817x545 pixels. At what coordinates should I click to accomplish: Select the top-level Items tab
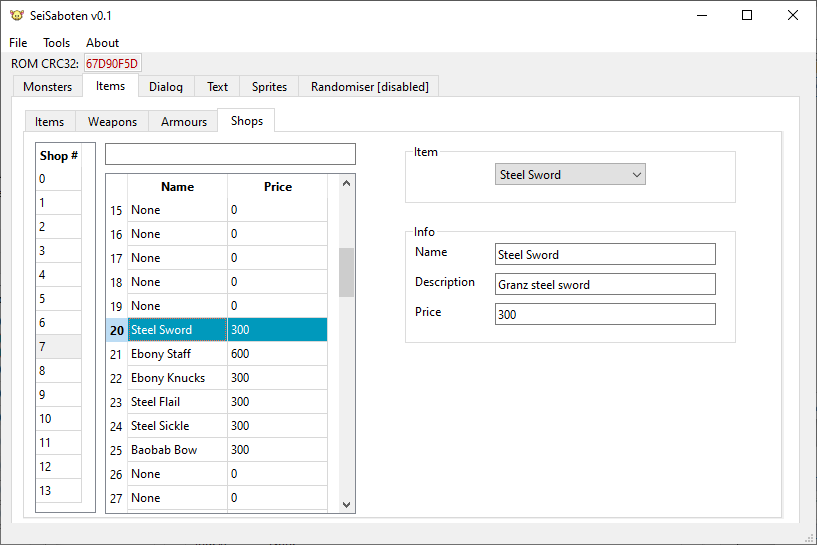pos(110,85)
